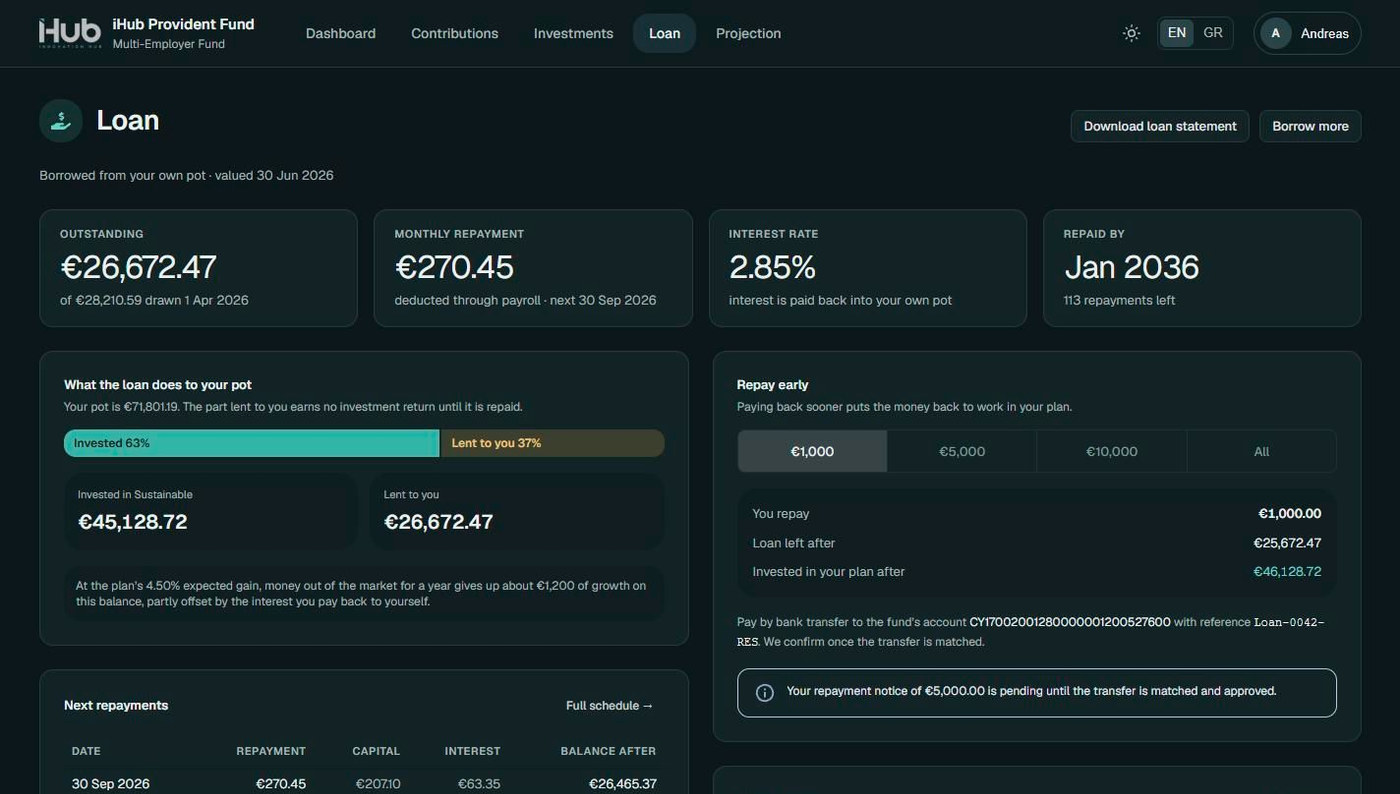This screenshot has width=1400, height=794.
Task: Click the Invested in Sustainable €45,128.72 value
Action: 133,522
